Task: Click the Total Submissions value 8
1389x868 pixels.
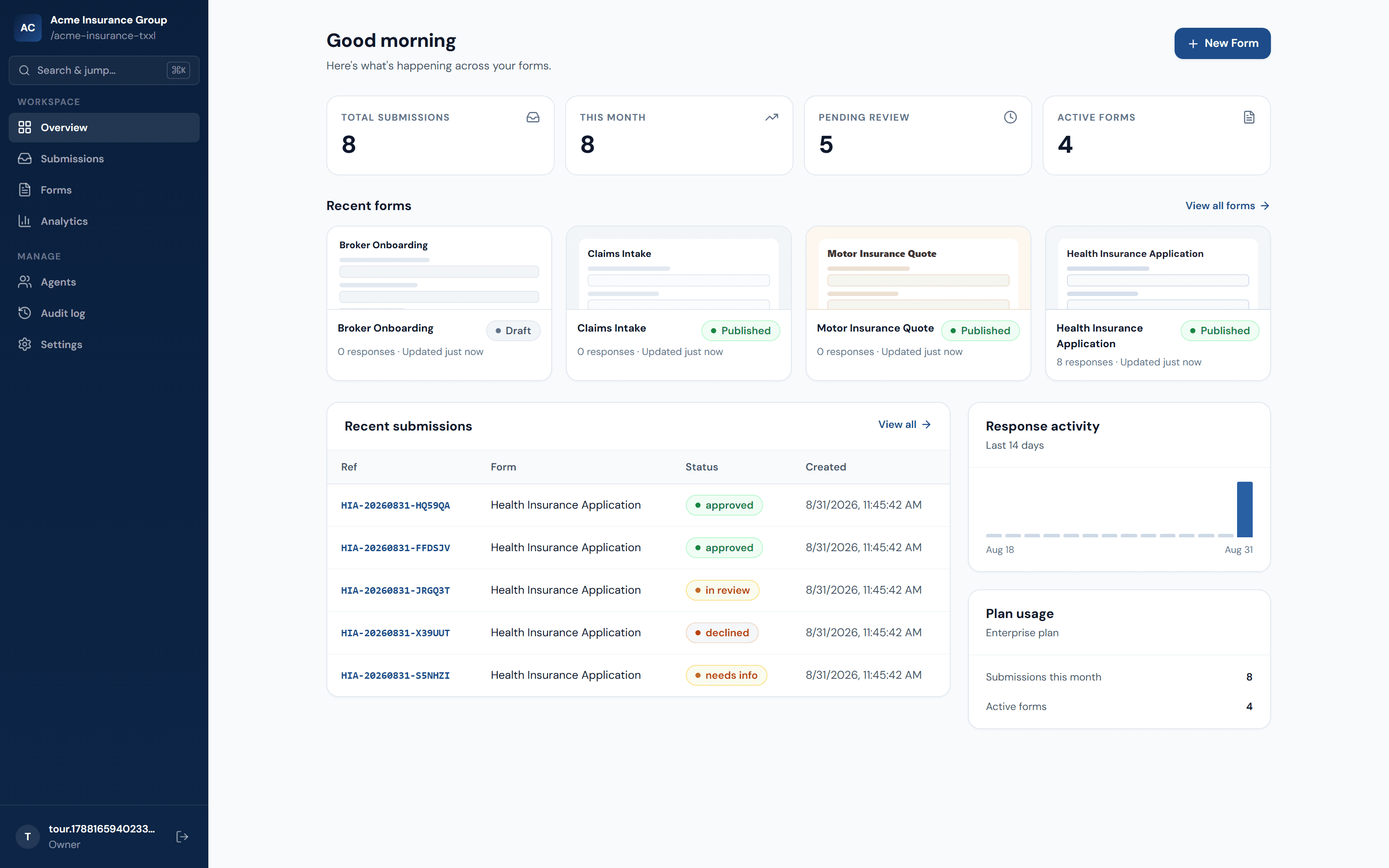Action: (349, 145)
